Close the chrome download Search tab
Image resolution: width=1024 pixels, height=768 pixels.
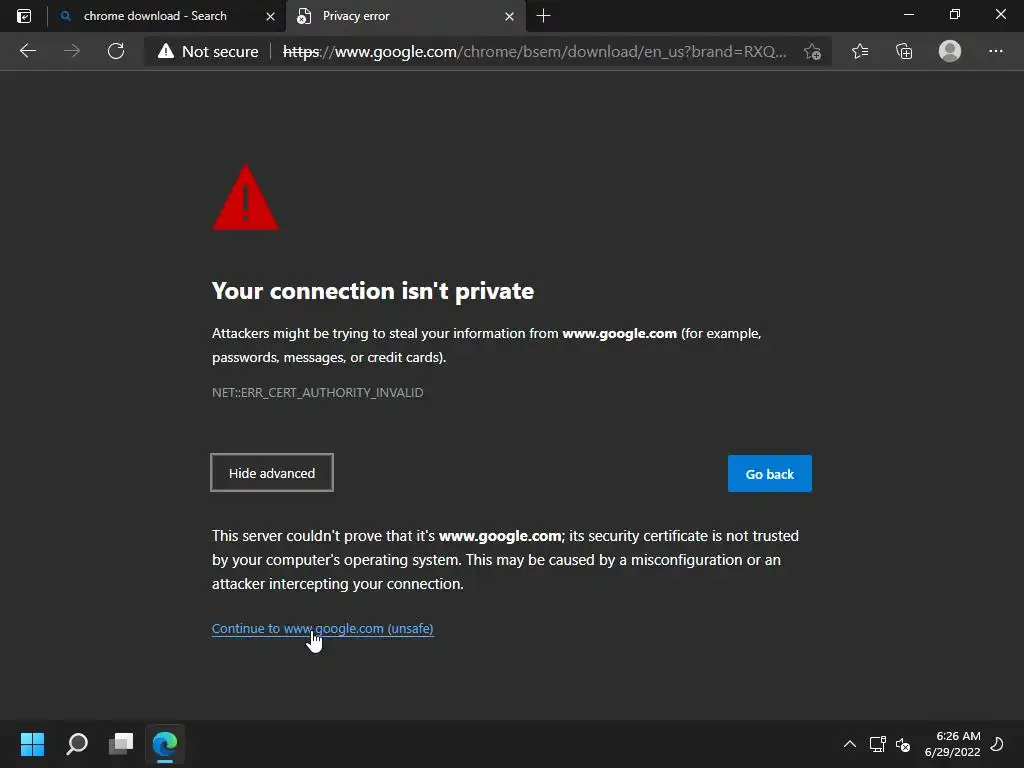click(270, 16)
